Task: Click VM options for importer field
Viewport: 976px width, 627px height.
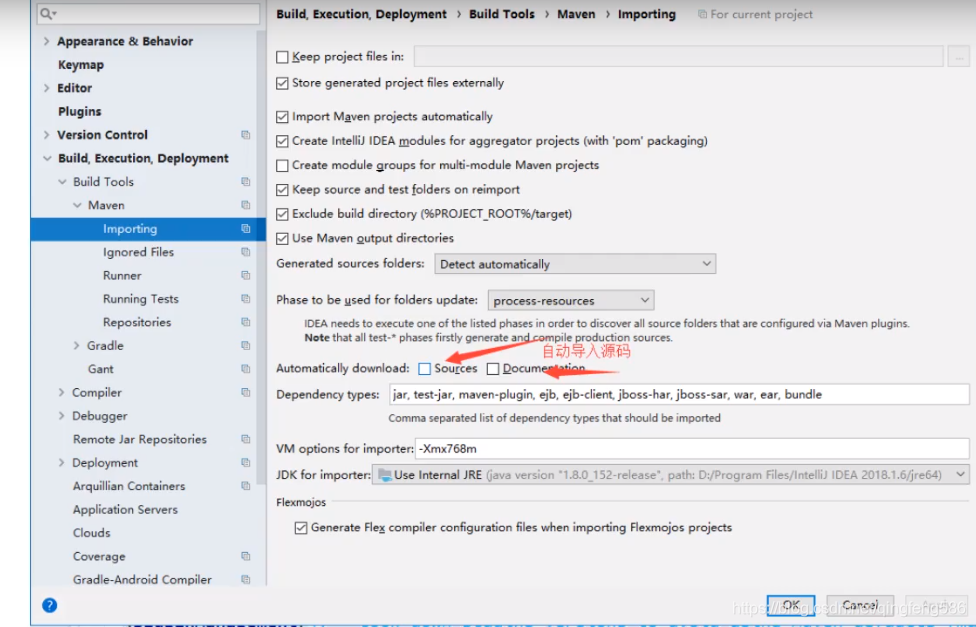Action: [692, 448]
